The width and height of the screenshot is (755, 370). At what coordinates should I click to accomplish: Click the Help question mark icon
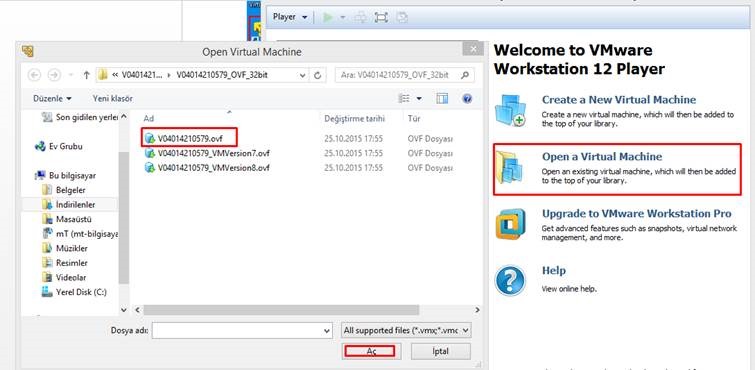click(x=510, y=281)
